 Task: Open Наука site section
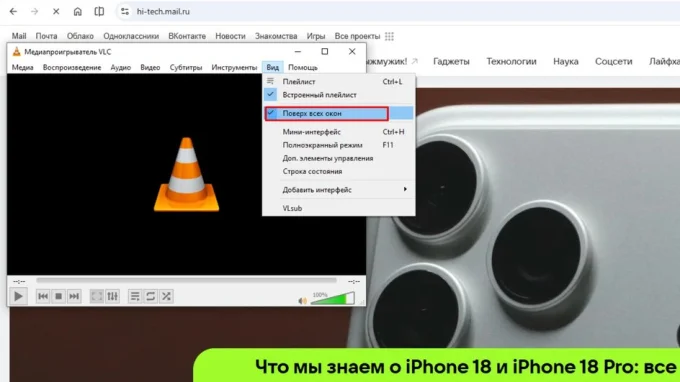[x=566, y=62]
